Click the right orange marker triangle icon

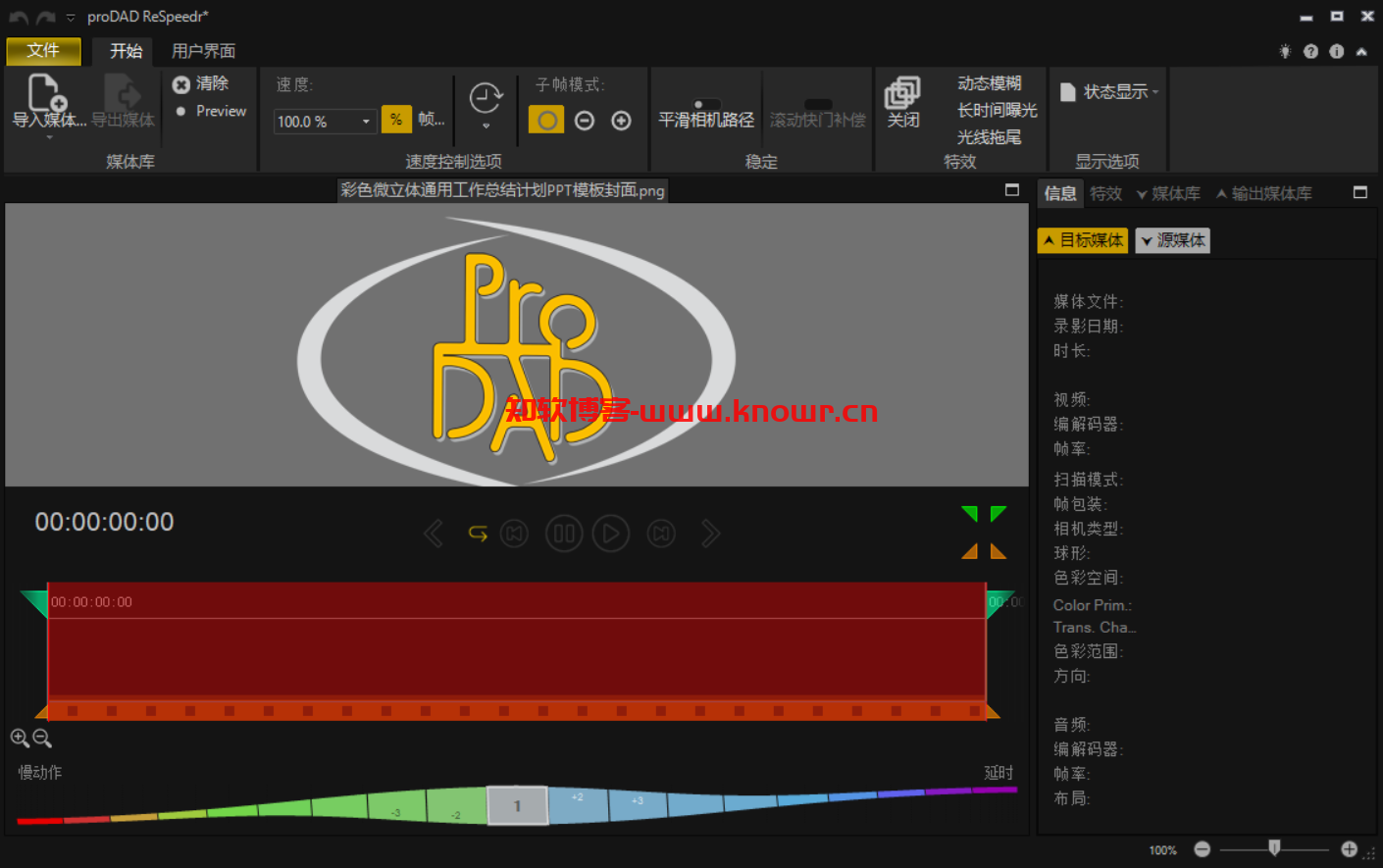(999, 551)
